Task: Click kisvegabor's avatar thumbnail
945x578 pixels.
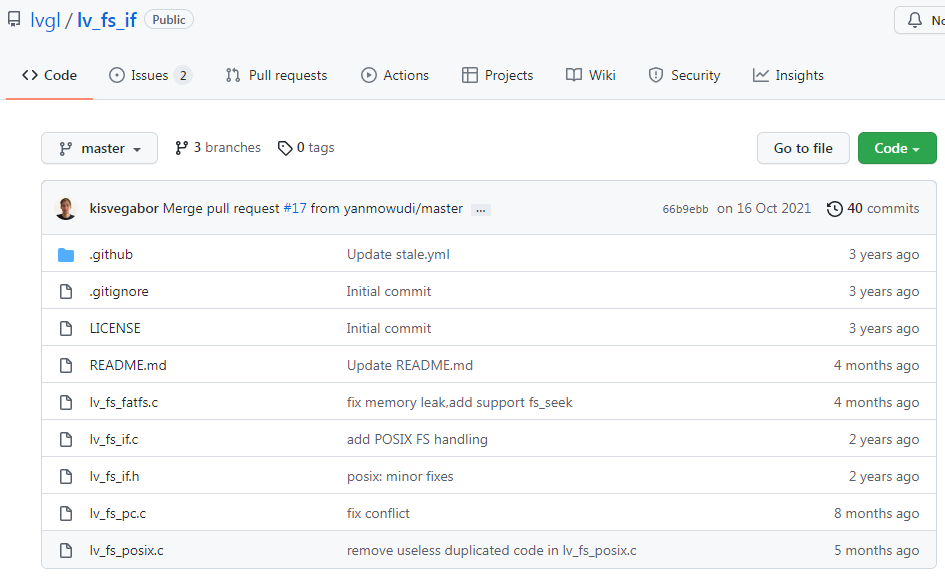Action: 66,209
